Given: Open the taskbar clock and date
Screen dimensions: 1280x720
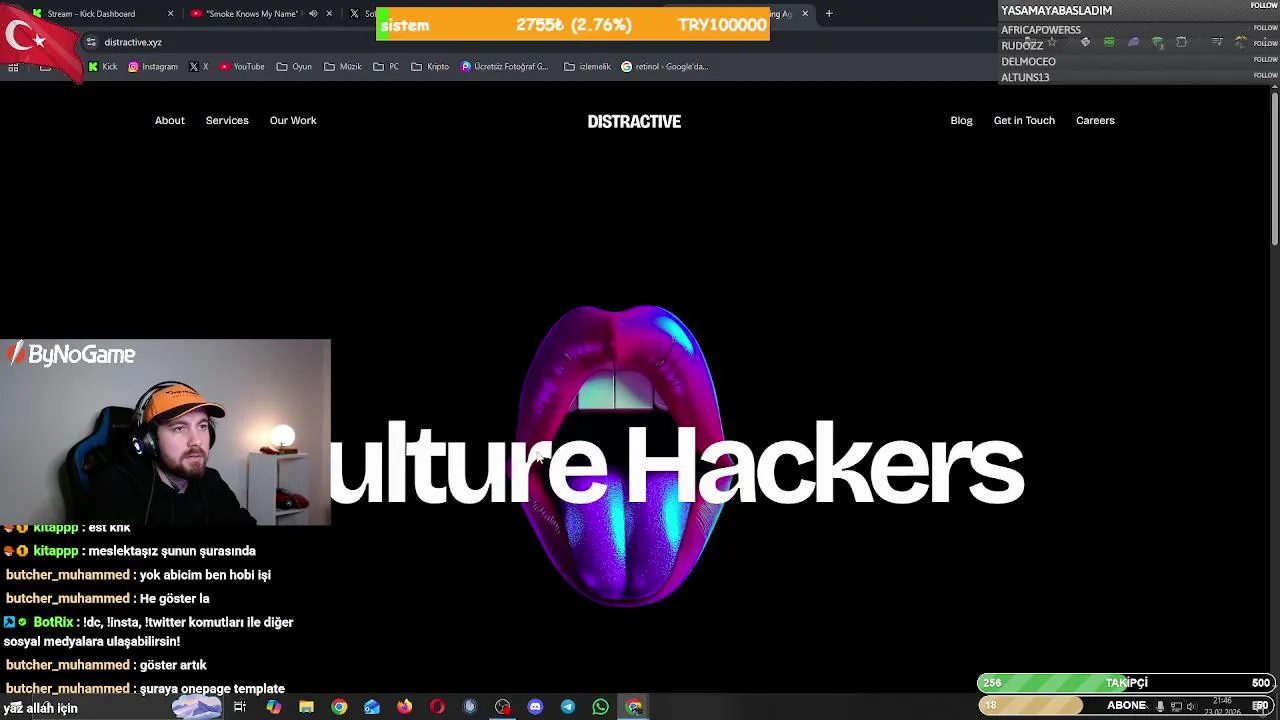Looking at the screenshot, I should pyautogui.click(x=1224, y=706).
